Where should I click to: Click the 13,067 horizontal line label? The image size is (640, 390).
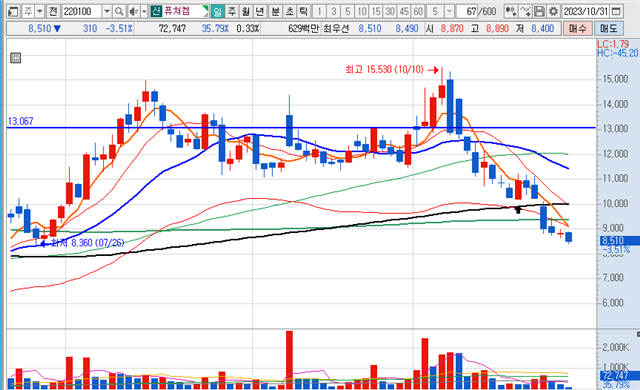tap(20, 121)
